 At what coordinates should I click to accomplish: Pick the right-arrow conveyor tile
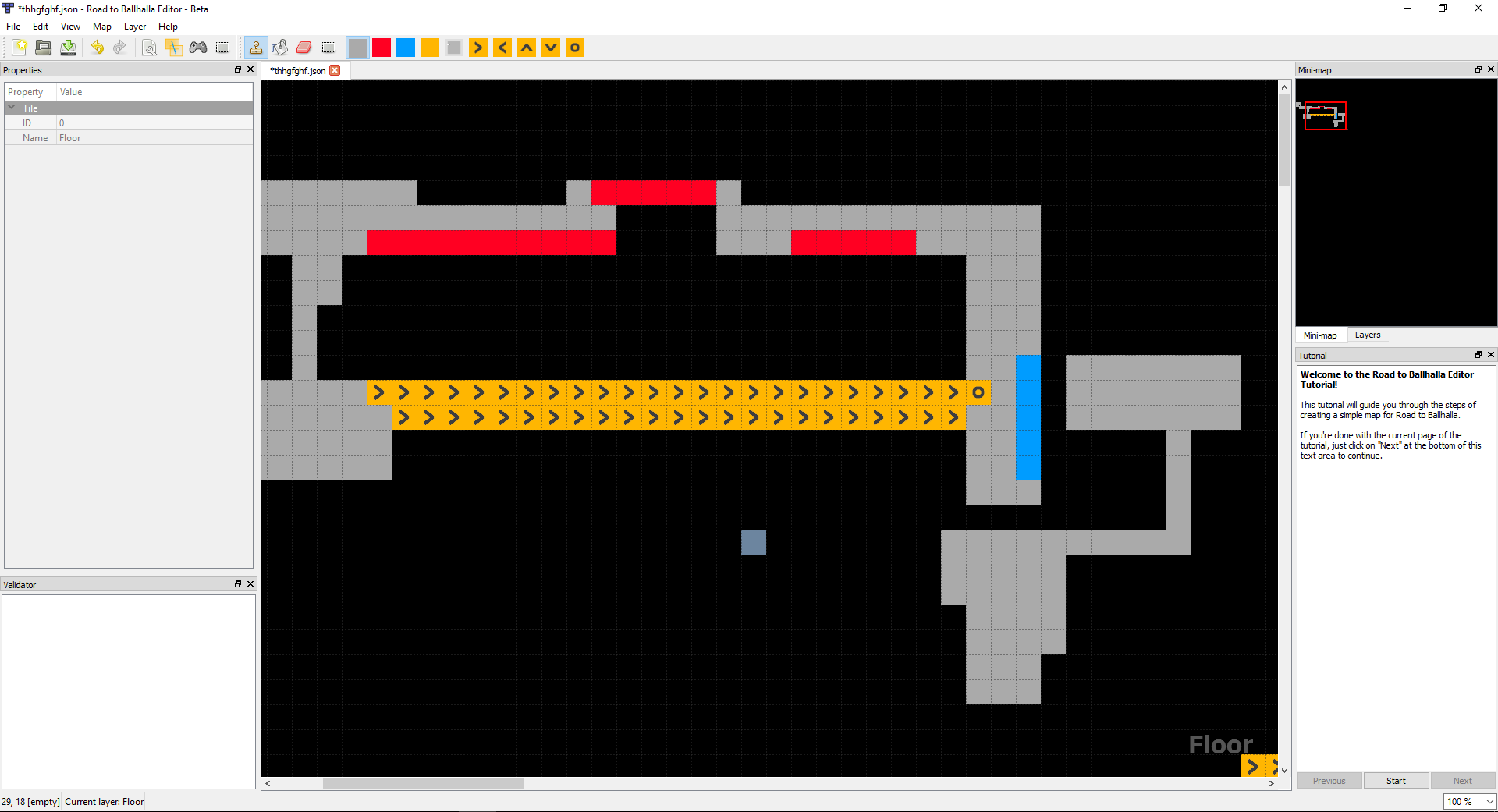coord(478,48)
